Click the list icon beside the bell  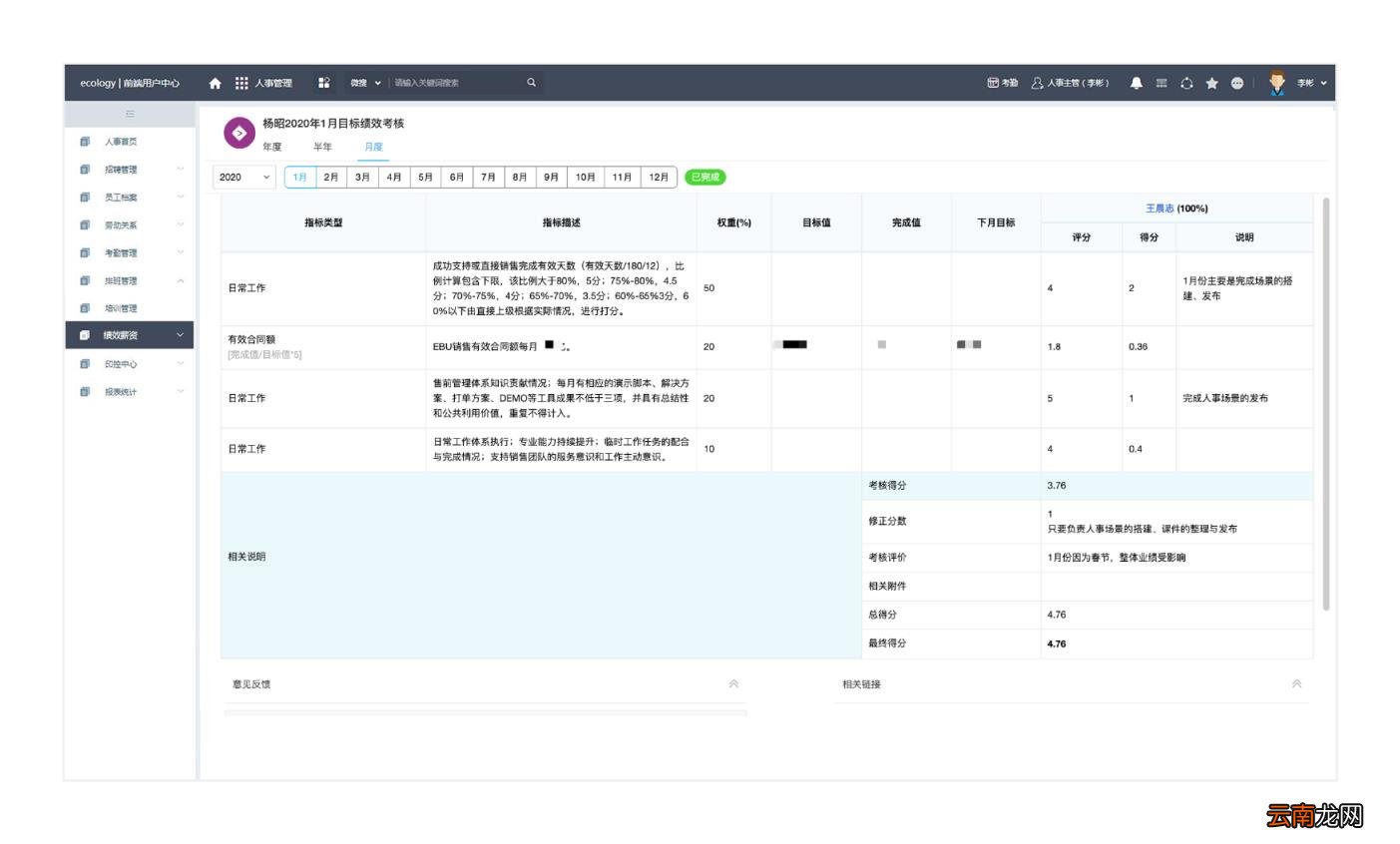tap(1162, 83)
